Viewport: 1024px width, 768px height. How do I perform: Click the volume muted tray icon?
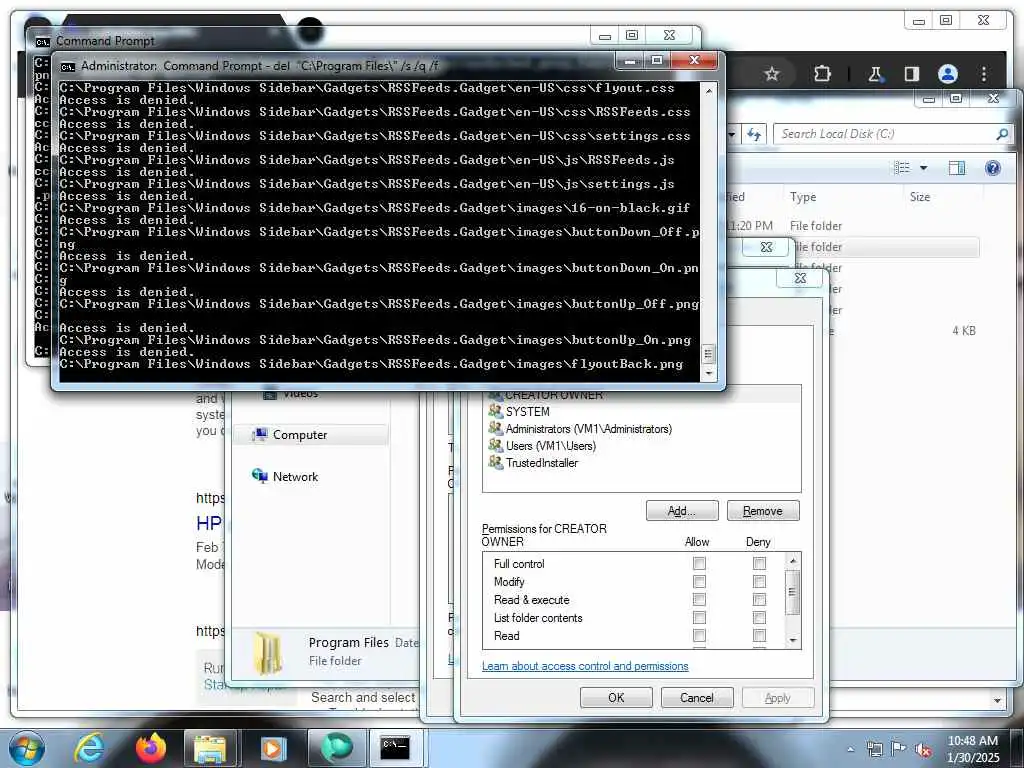(x=923, y=749)
